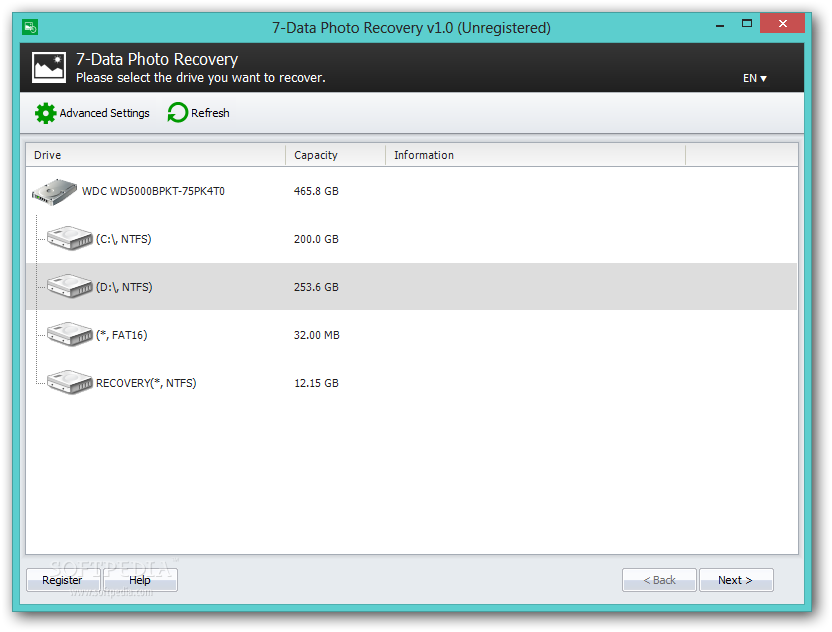This screenshot has height=632, width=832.
Task: Open the EN language dropdown
Action: pos(755,78)
